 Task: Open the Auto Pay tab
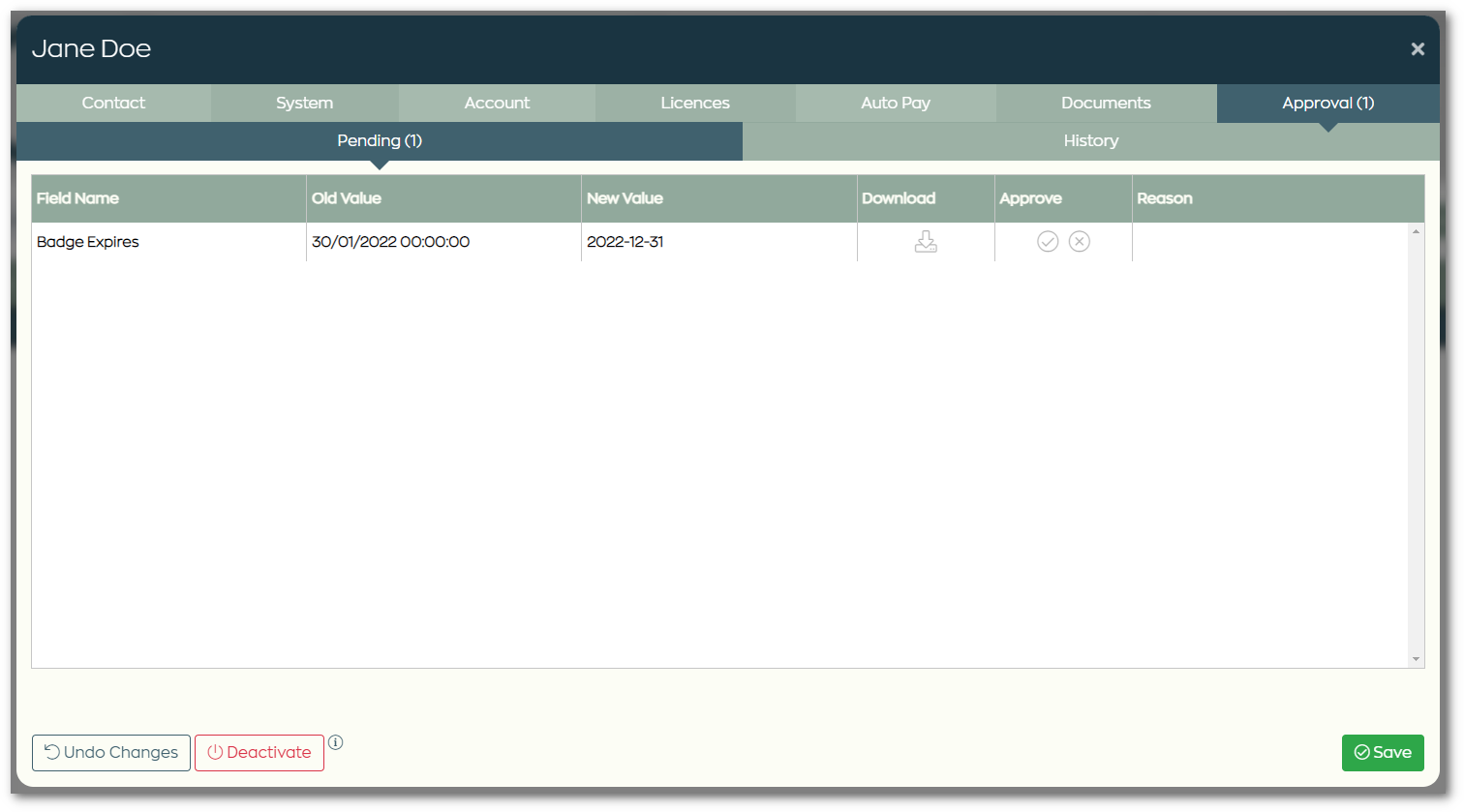(x=896, y=103)
